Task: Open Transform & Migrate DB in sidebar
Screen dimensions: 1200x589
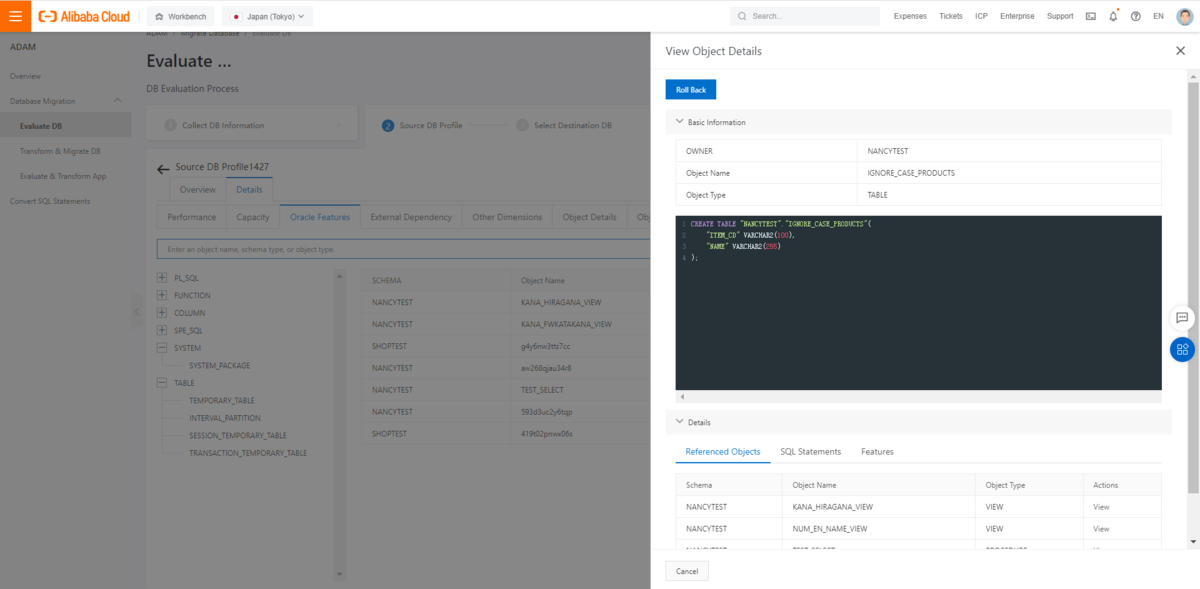Action: point(60,151)
